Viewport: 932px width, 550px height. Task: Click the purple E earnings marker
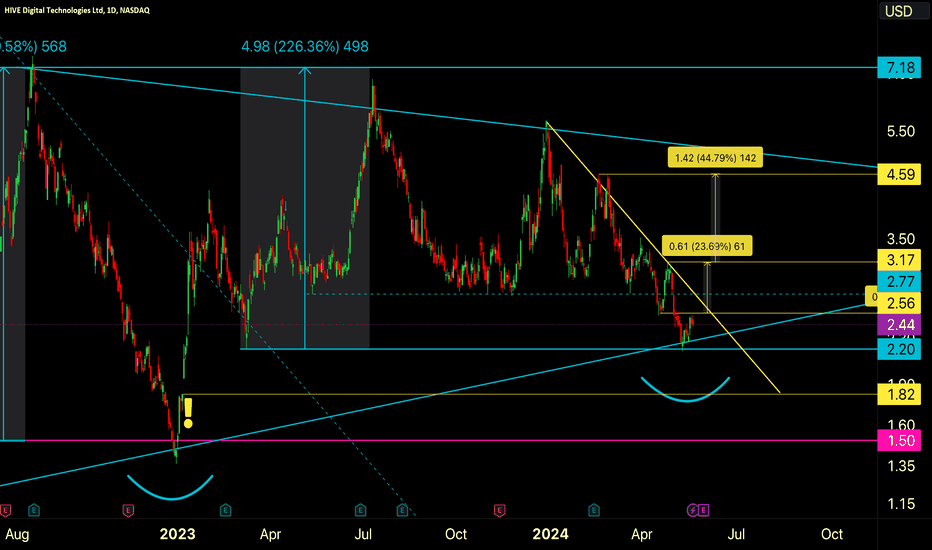pyautogui.click(x=704, y=510)
